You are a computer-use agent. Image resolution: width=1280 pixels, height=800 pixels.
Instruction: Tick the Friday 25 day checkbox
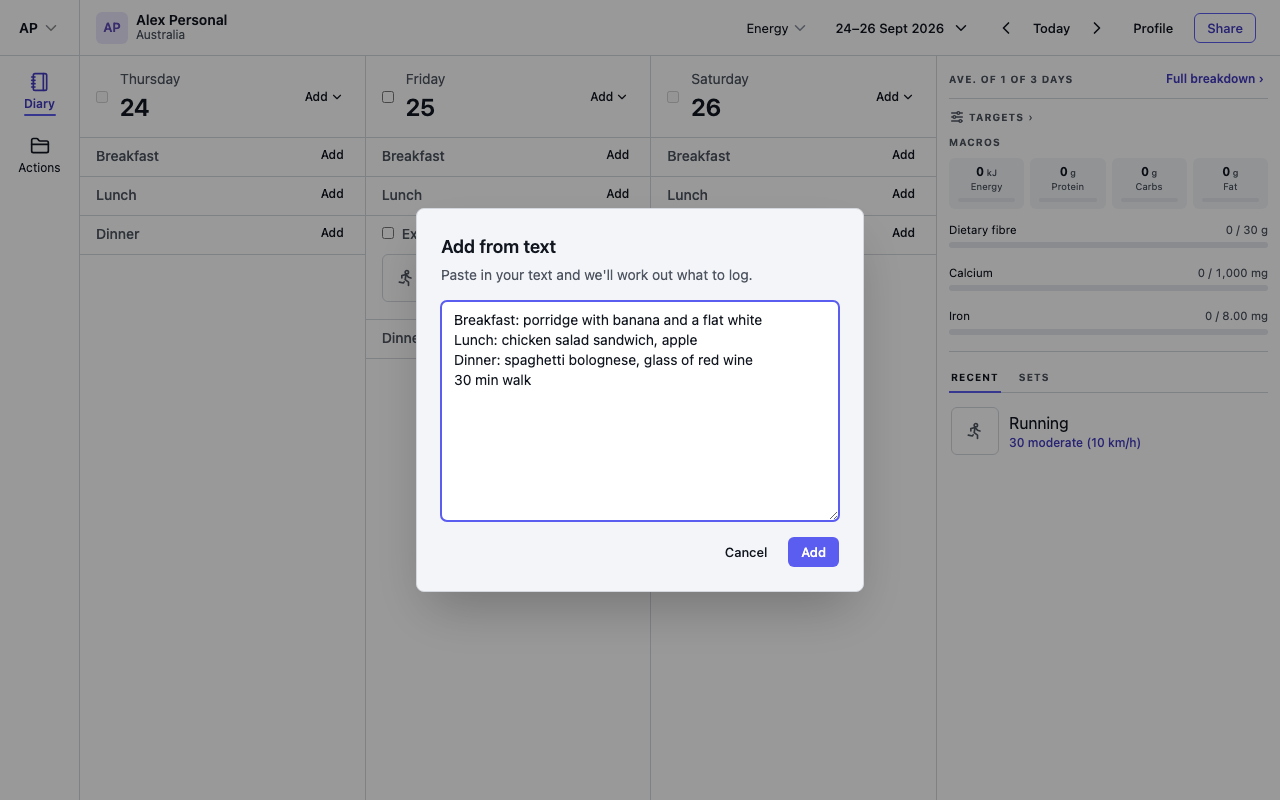point(388,97)
